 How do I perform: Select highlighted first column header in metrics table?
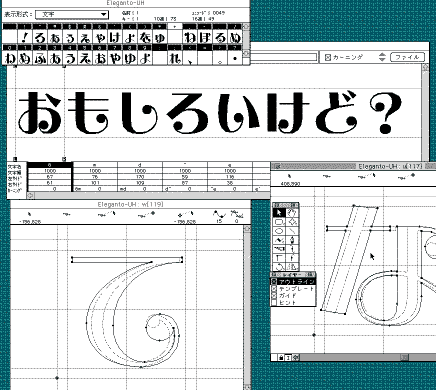coord(50,165)
